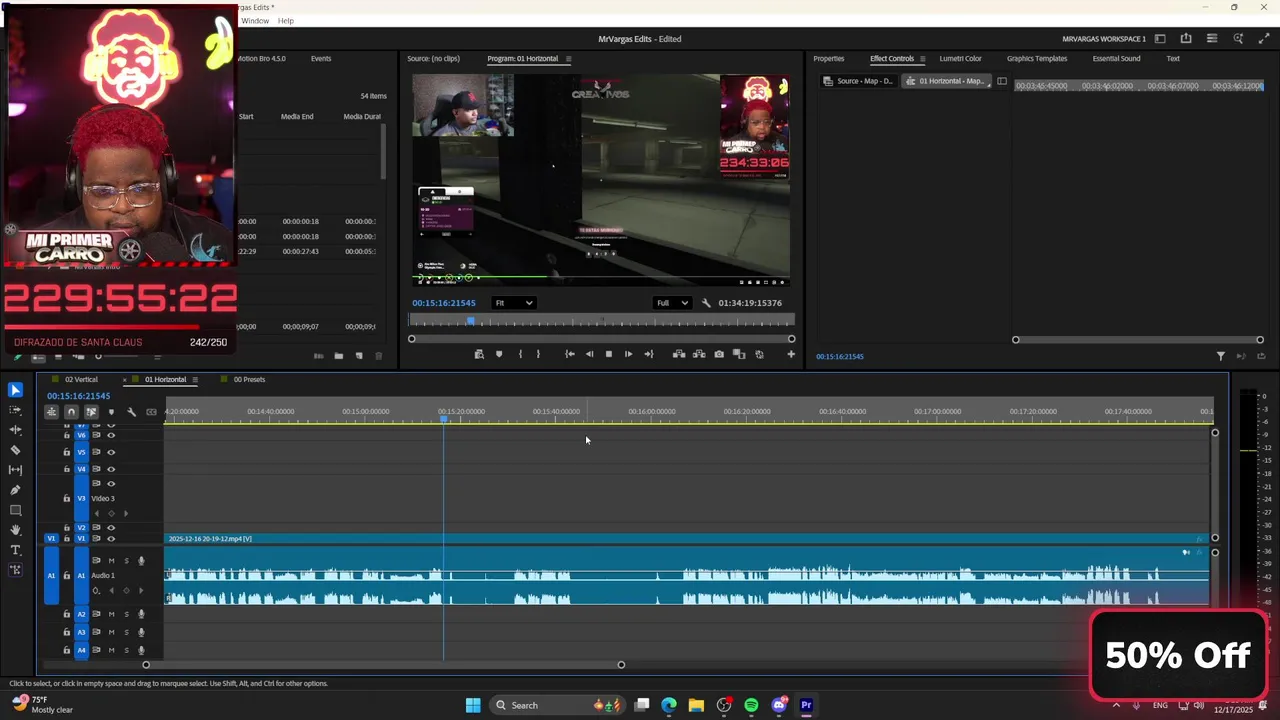This screenshot has width=1280, height=720.
Task: Open the Quick Export share icon
Action: click(x=1186, y=39)
